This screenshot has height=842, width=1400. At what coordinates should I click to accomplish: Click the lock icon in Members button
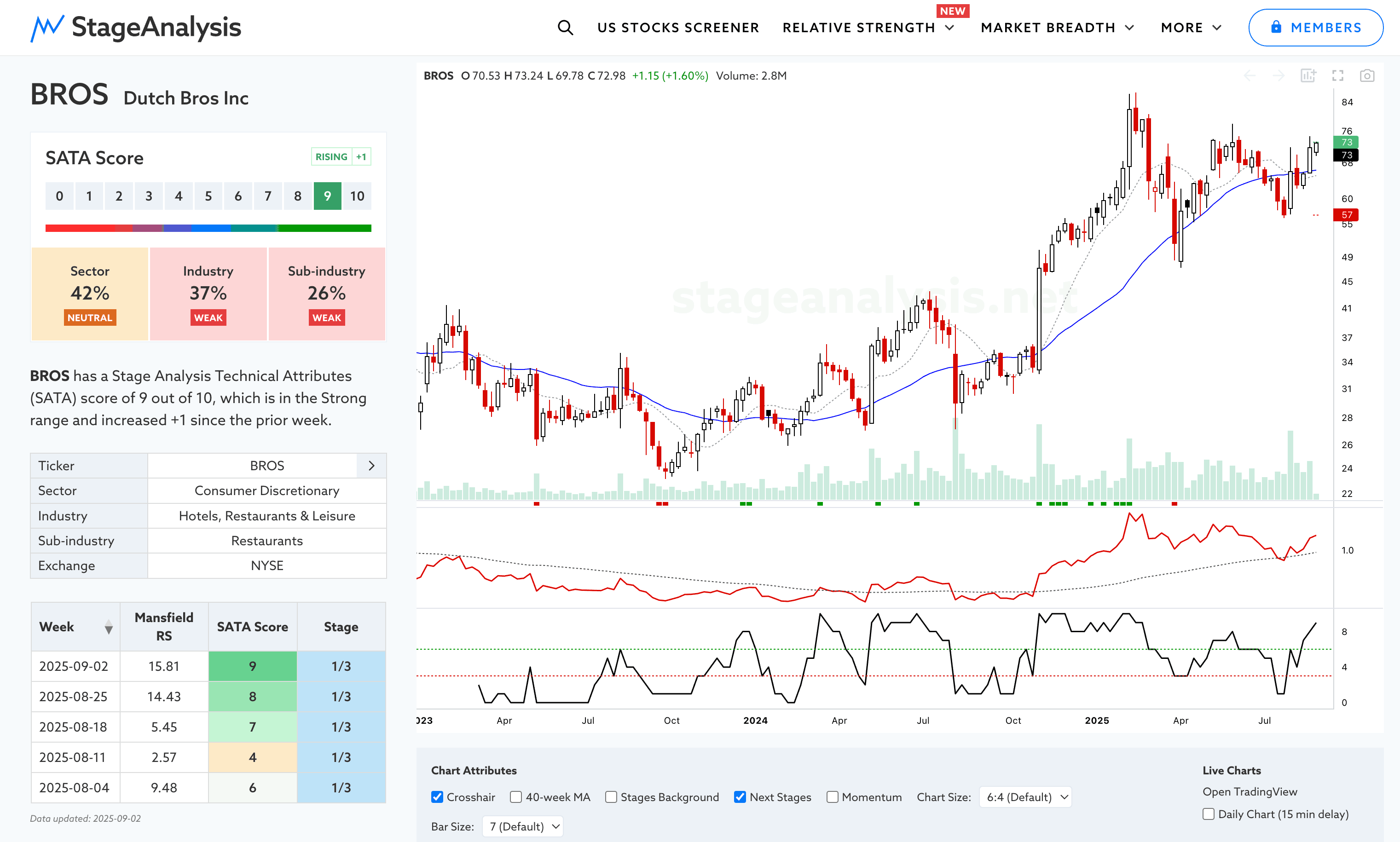(x=1276, y=27)
